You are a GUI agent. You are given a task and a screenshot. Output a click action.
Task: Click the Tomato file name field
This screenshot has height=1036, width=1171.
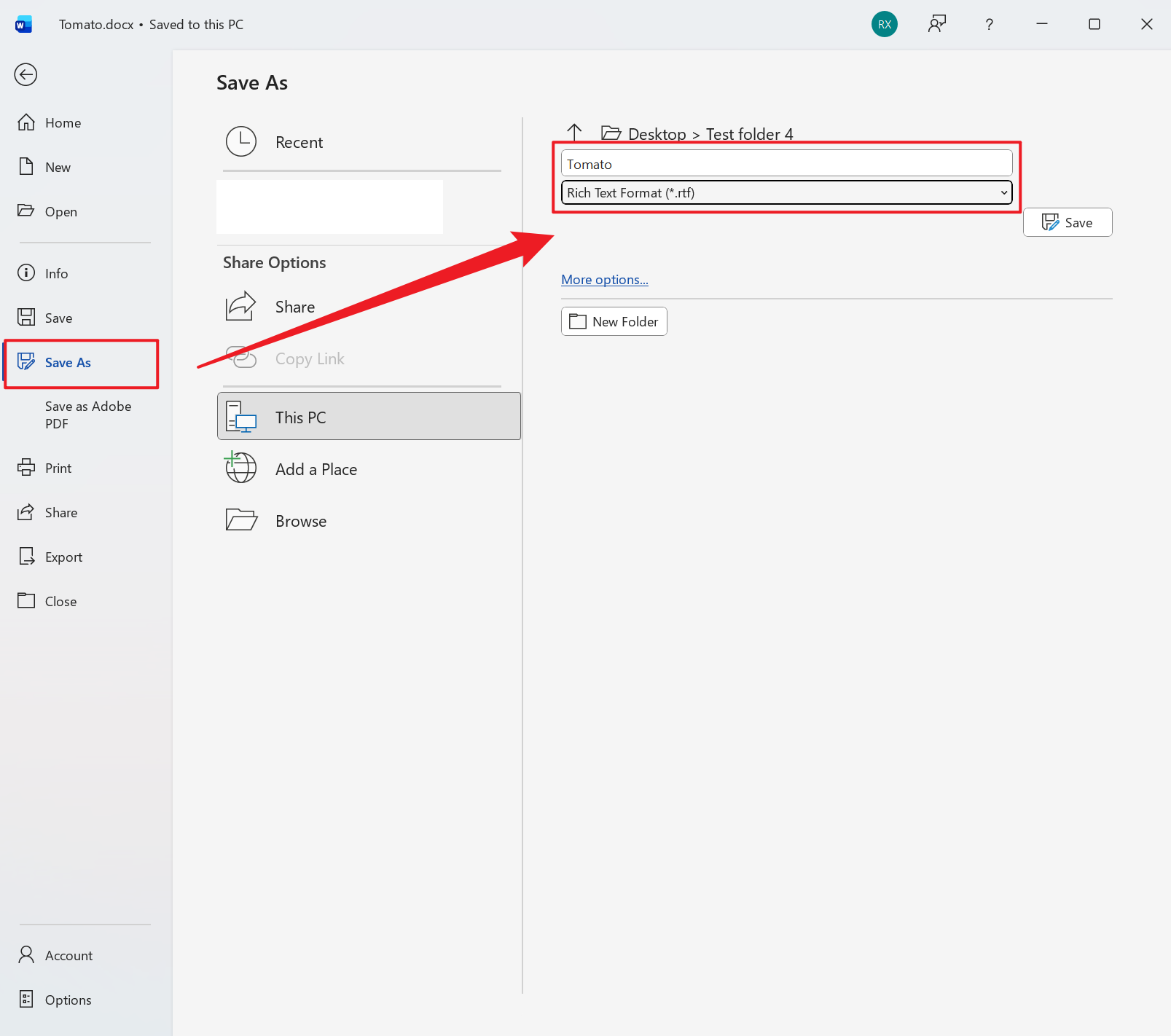[x=786, y=164]
